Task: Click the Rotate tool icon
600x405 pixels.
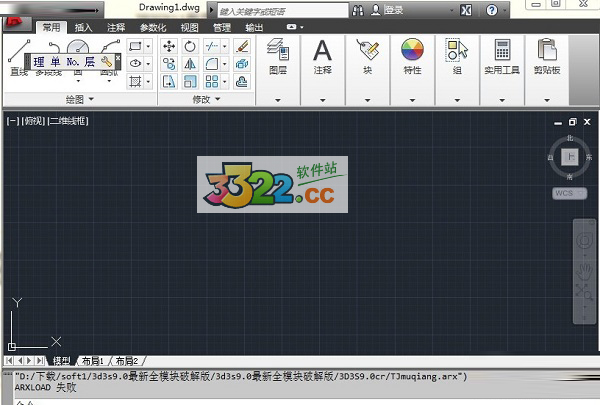Action: click(190, 46)
